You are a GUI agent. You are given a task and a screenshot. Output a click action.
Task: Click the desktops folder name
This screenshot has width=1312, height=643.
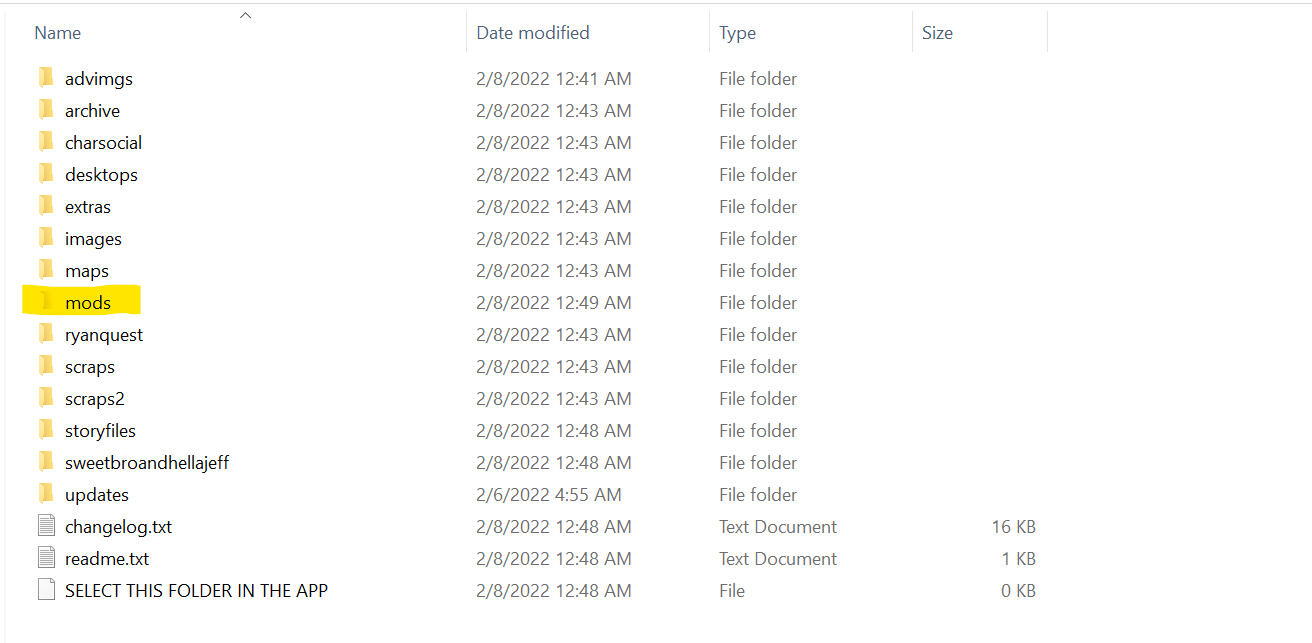(x=101, y=174)
